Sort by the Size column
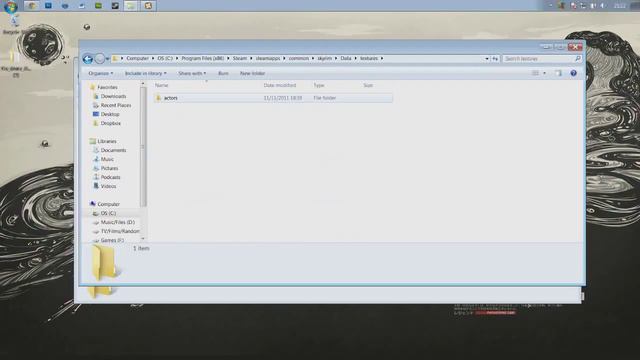 tap(368, 85)
